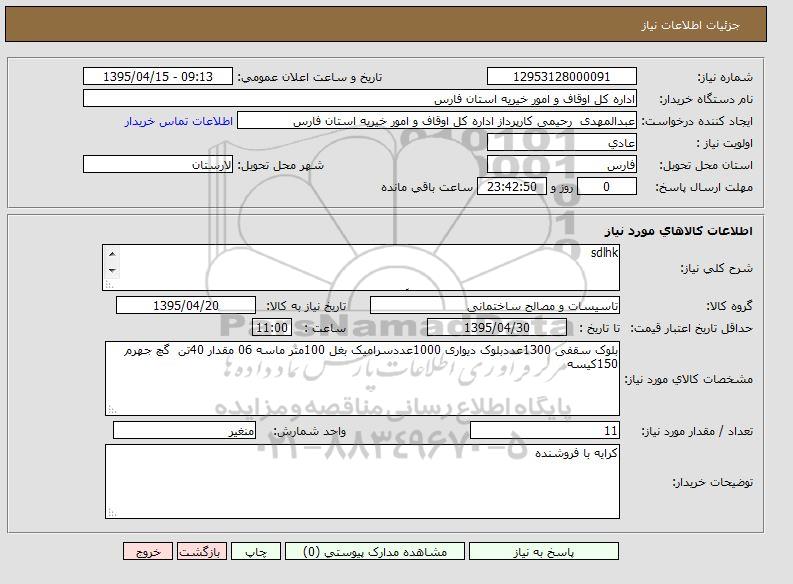Viewport: 793px width, 584px height.
Task: Click the remaining days field showing 0
Action: pyautogui.click(x=606, y=187)
